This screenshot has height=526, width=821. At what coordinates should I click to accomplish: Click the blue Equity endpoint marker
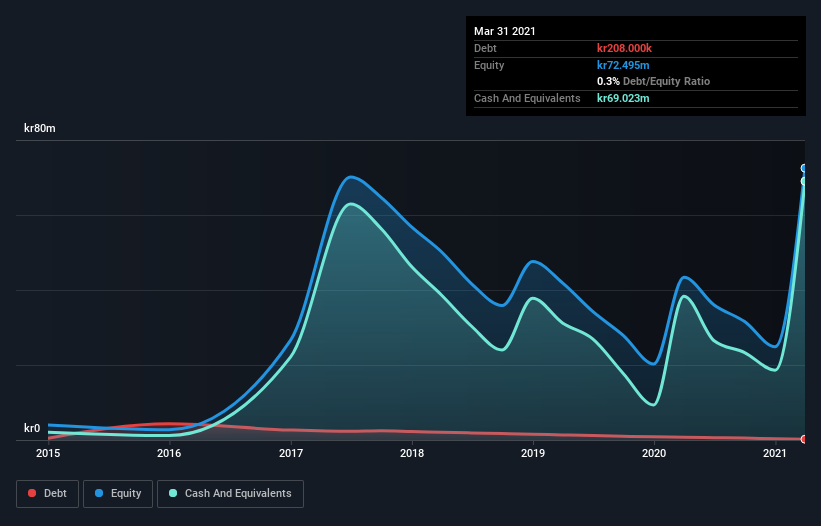click(x=804, y=168)
